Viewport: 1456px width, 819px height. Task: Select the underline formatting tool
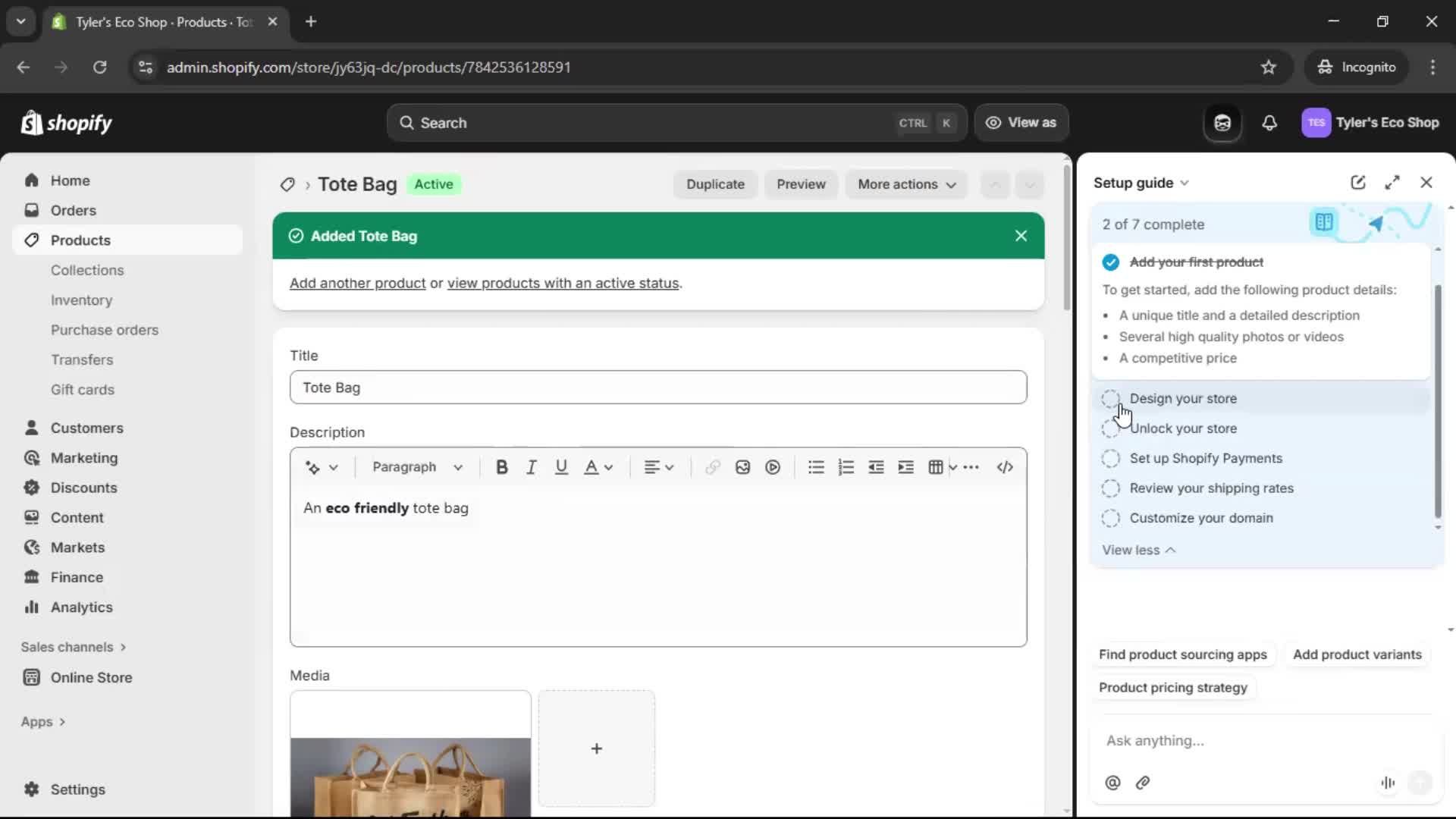pos(561,467)
